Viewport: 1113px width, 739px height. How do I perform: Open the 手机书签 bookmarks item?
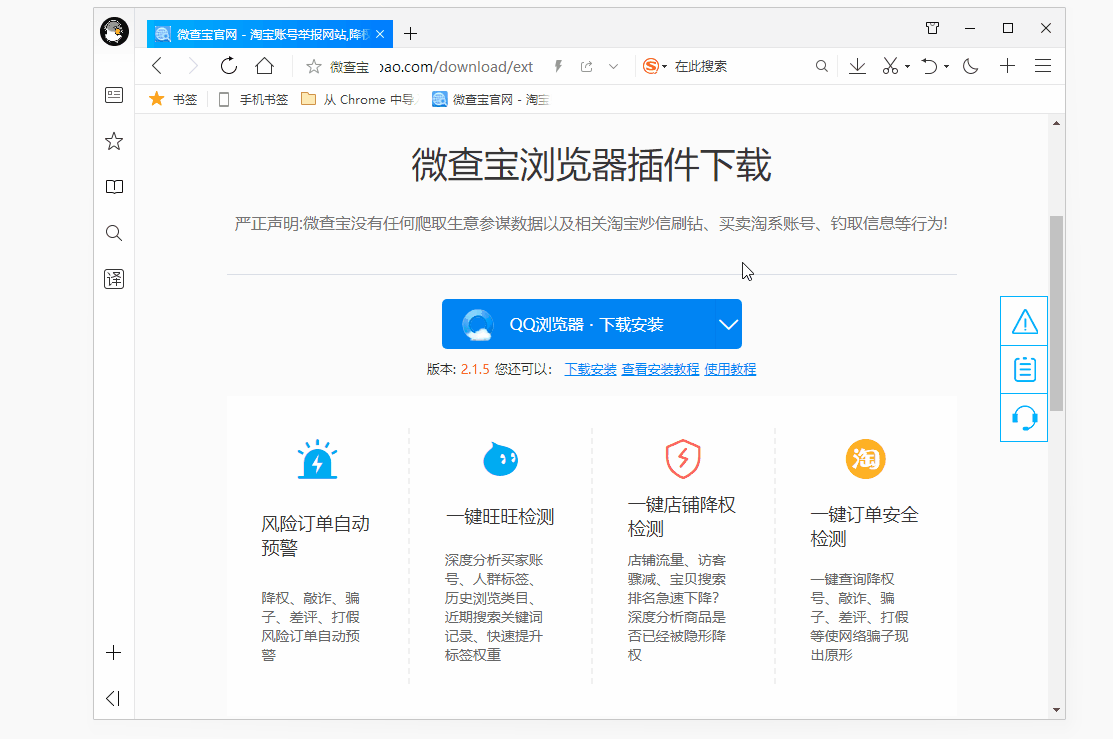coord(253,99)
